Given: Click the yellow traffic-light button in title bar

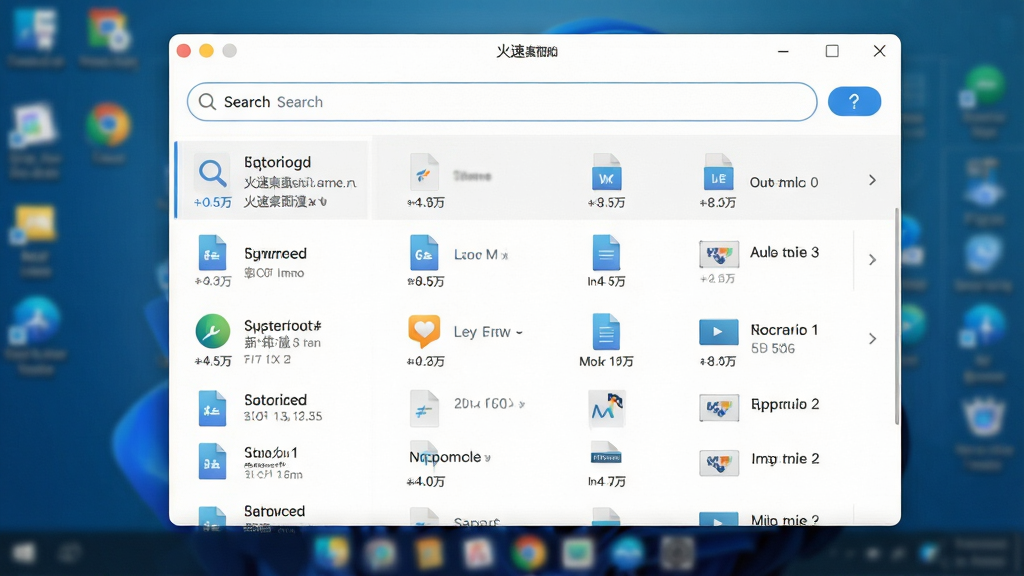Looking at the screenshot, I should (x=206, y=51).
